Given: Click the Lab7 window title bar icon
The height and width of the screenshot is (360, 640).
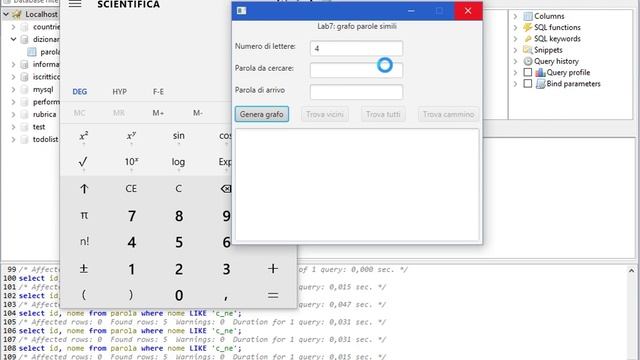Looking at the screenshot, I should [x=241, y=11].
